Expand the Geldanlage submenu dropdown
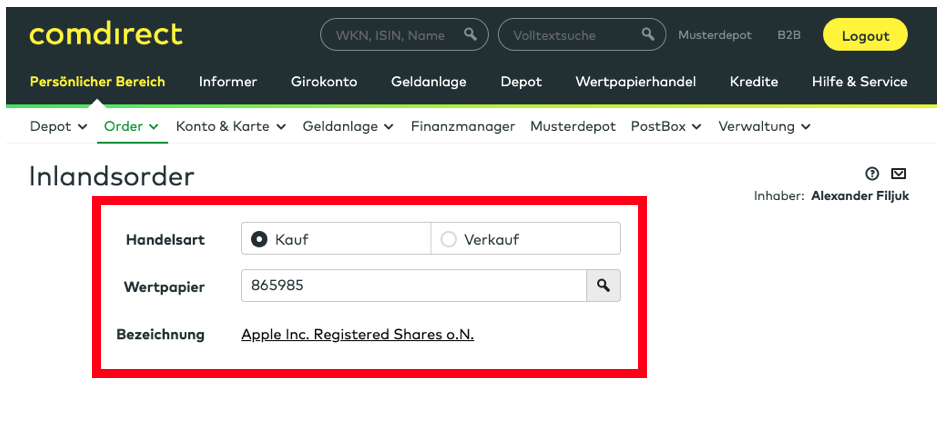The width and height of the screenshot is (948, 436). [348, 126]
